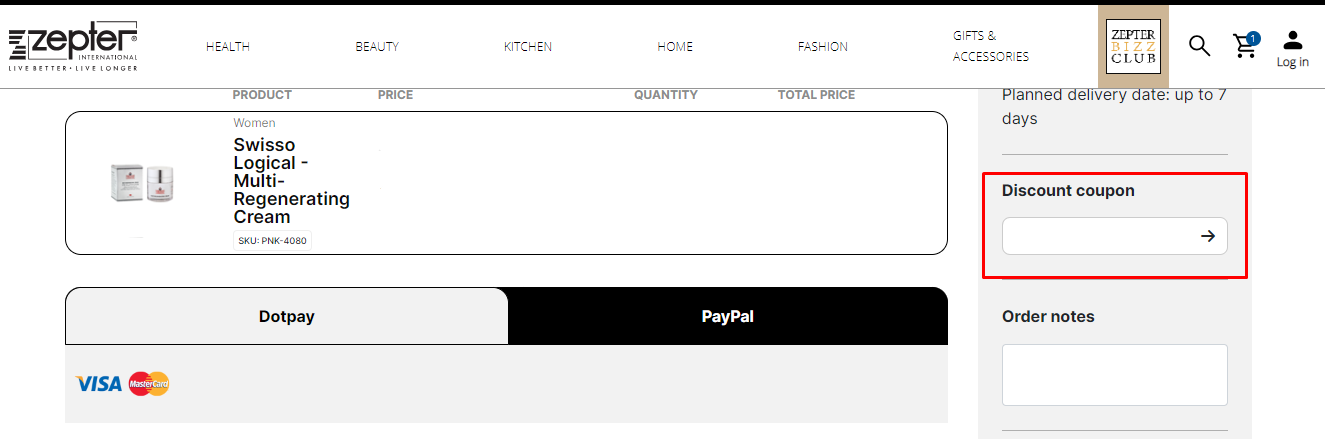View the cream product thumbnail image
Image resolution: width=1325 pixels, height=439 pixels.
point(141,184)
